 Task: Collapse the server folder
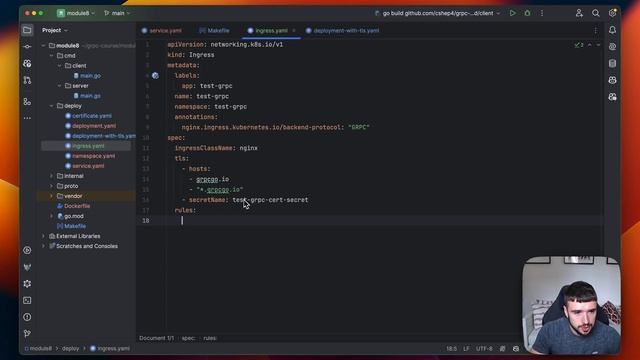pos(60,86)
